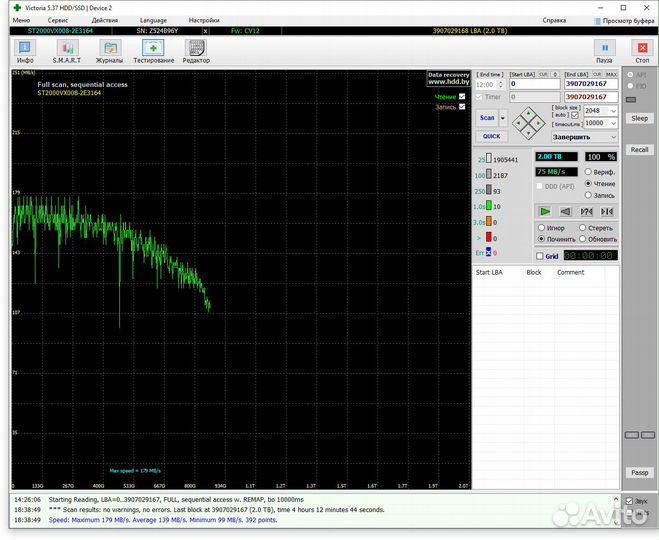Open the Сервис menu
Viewport: 659px width, 540px height.
[58, 20]
